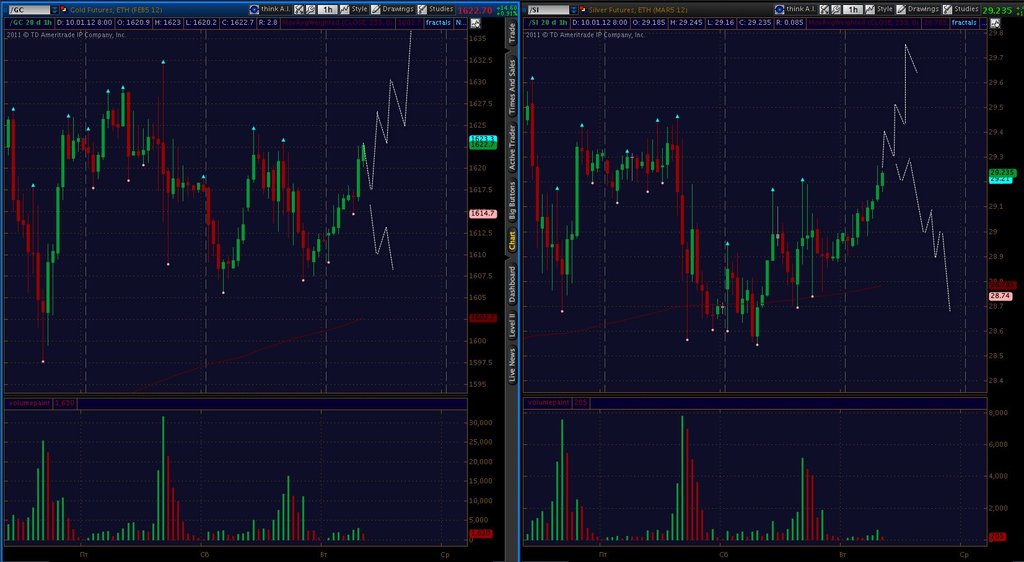Image resolution: width=1024 pixels, height=562 pixels.
Task: Click the chart settings icon above silver price axis
Action: (x=995, y=23)
